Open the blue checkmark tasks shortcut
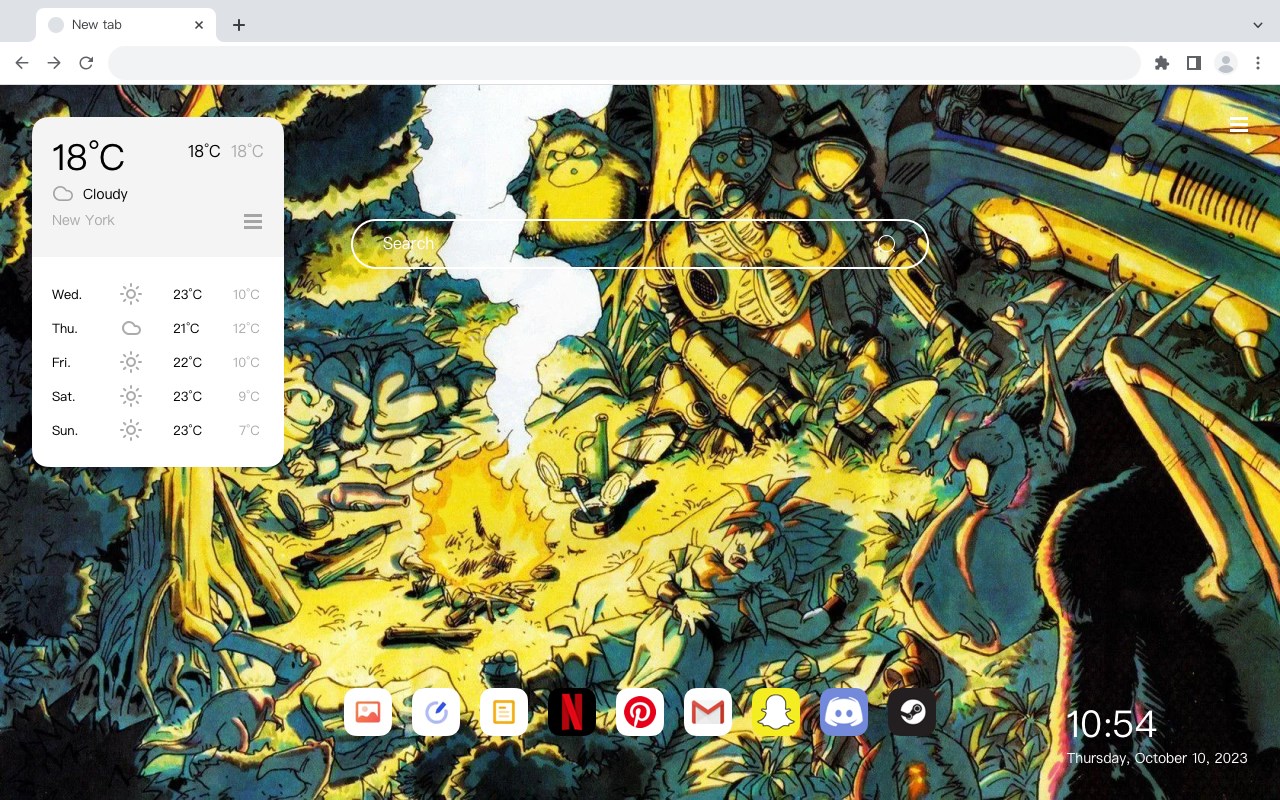 pos(436,712)
